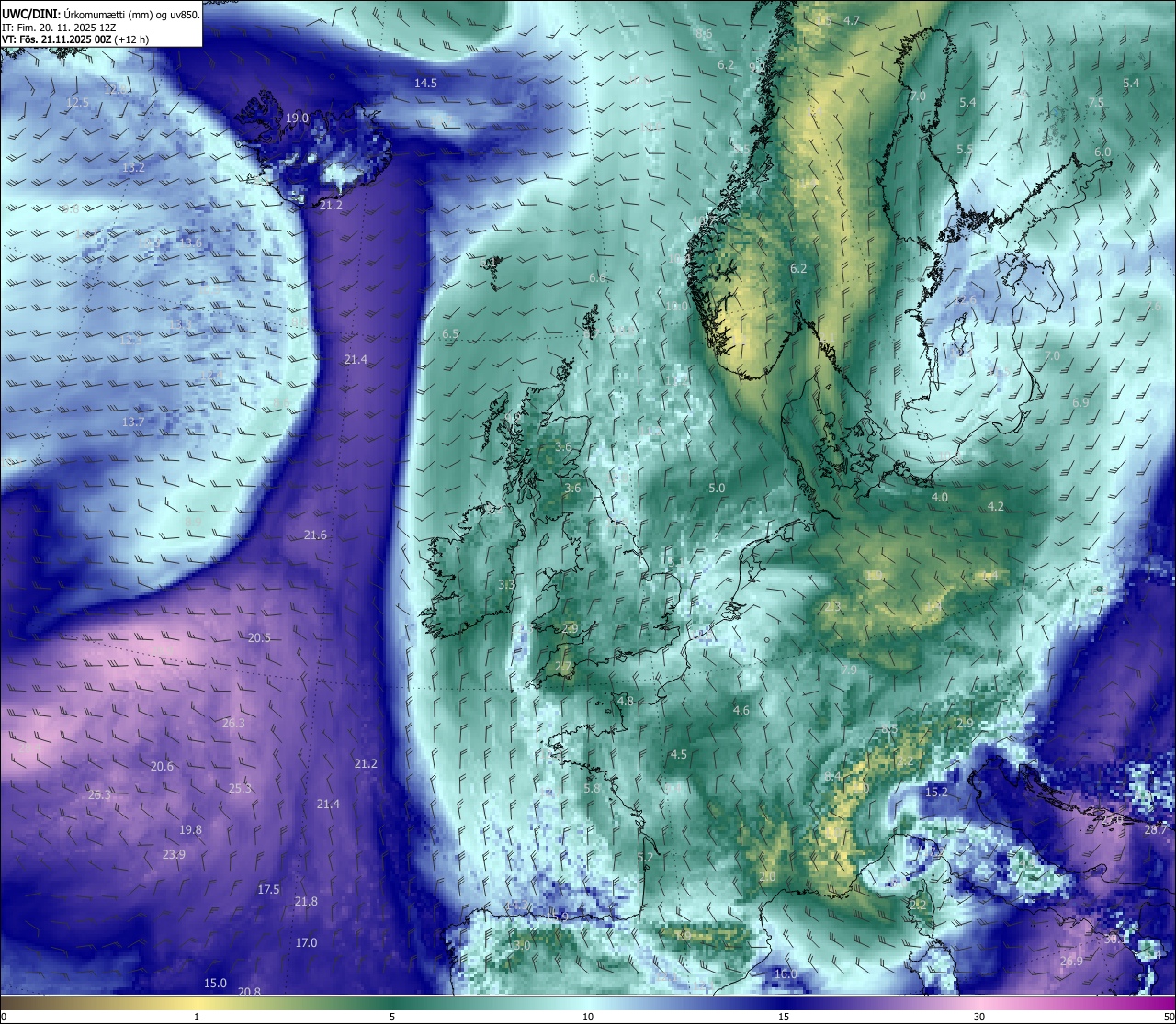Click the 5.8 value near Brittany
Viewport: 1176px width, 1024px height.
[x=592, y=788]
